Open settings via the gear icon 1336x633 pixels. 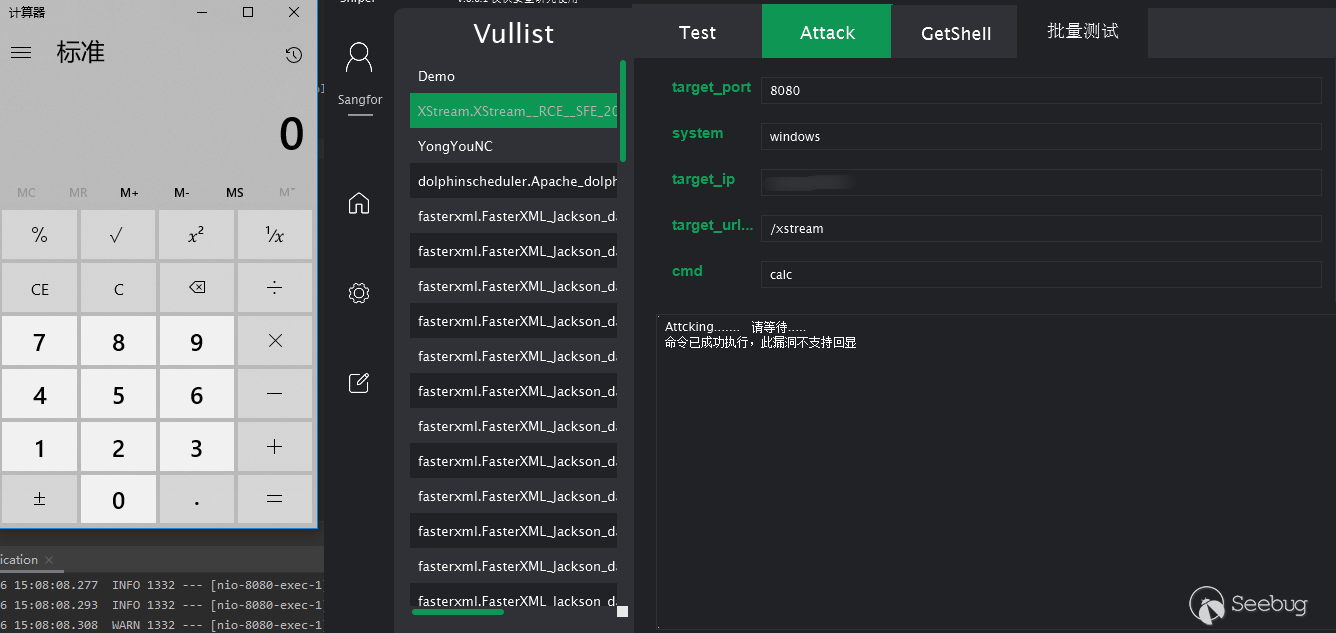(359, 293)
